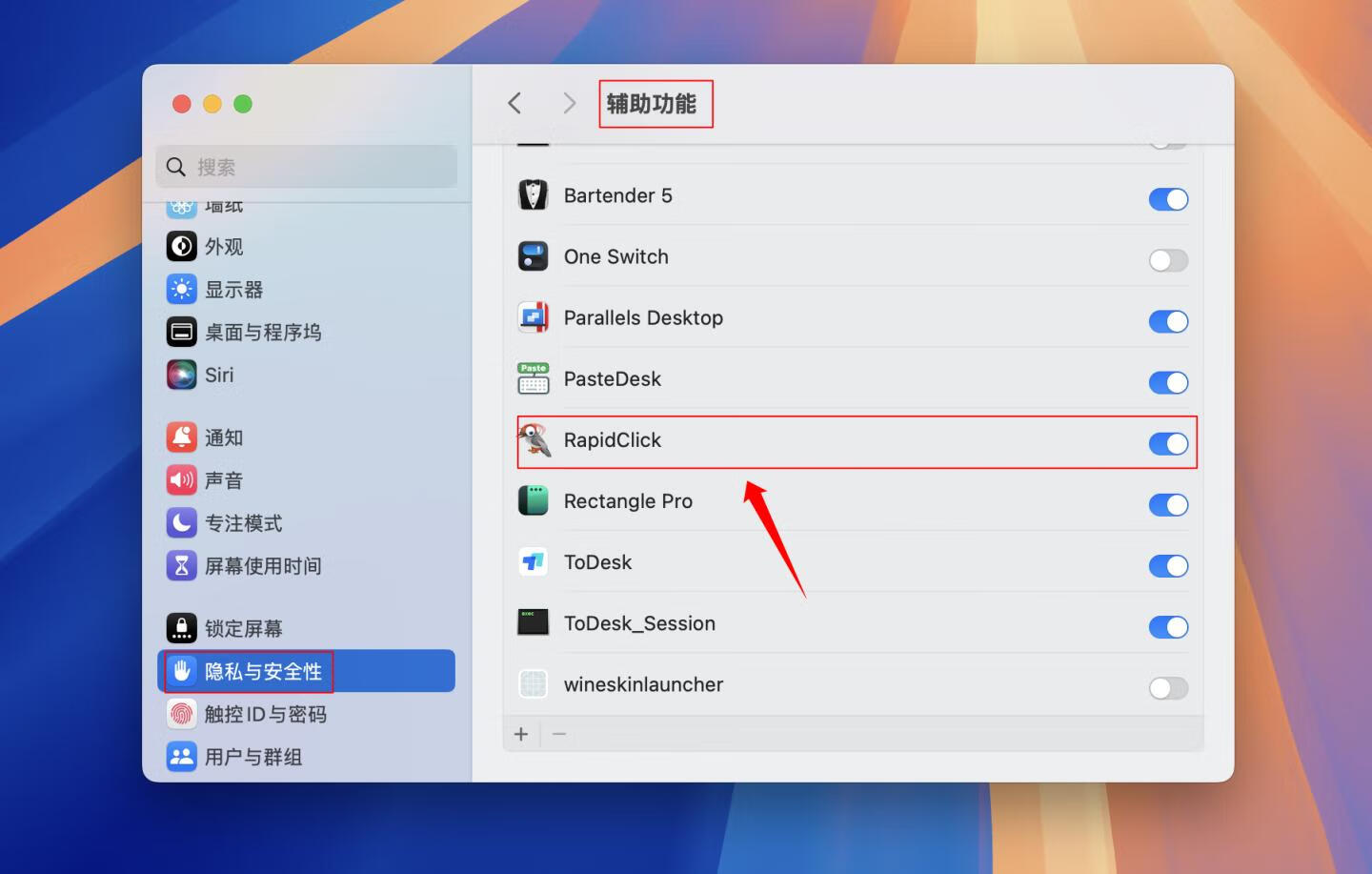This screenshot has width=1372, height=874.
Task: Open 显示器 settings in sidebar
Action: (306, 289)
